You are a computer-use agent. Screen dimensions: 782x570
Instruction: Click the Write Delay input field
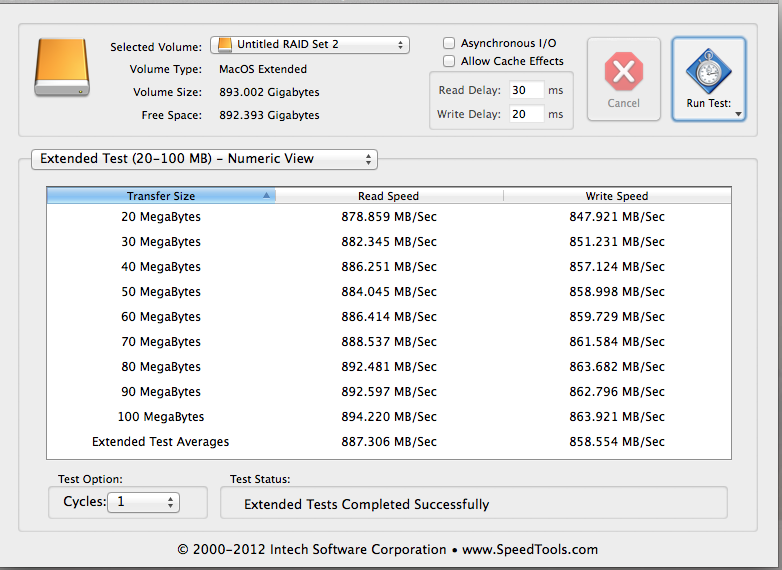525,114
